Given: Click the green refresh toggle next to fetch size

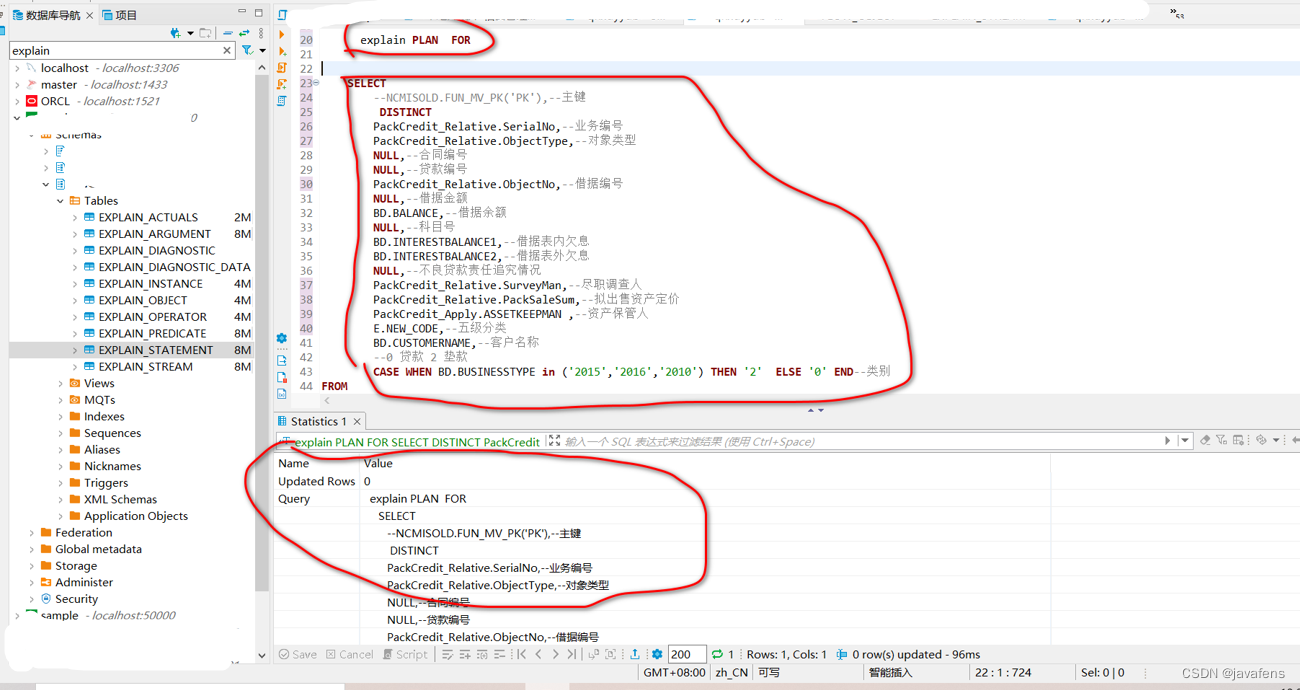Looking at the screenshot, I should coord(716,653).
